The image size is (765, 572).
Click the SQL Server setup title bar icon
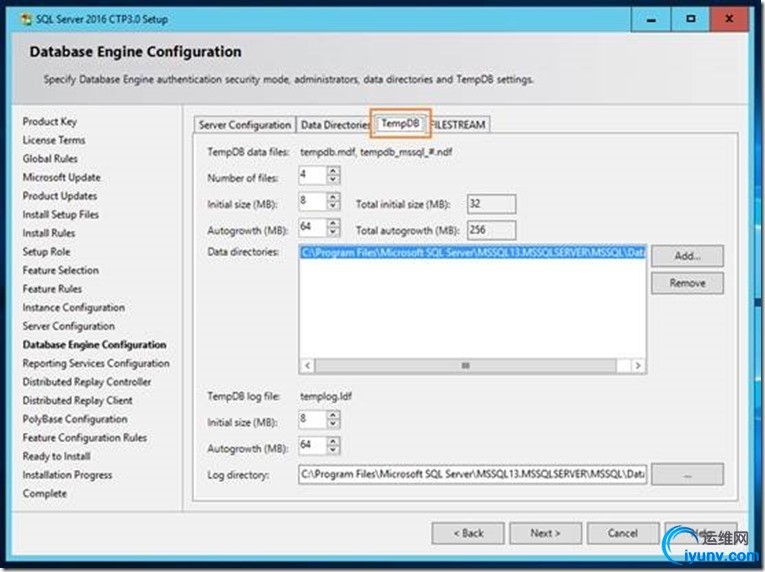(x=25, y=19)
